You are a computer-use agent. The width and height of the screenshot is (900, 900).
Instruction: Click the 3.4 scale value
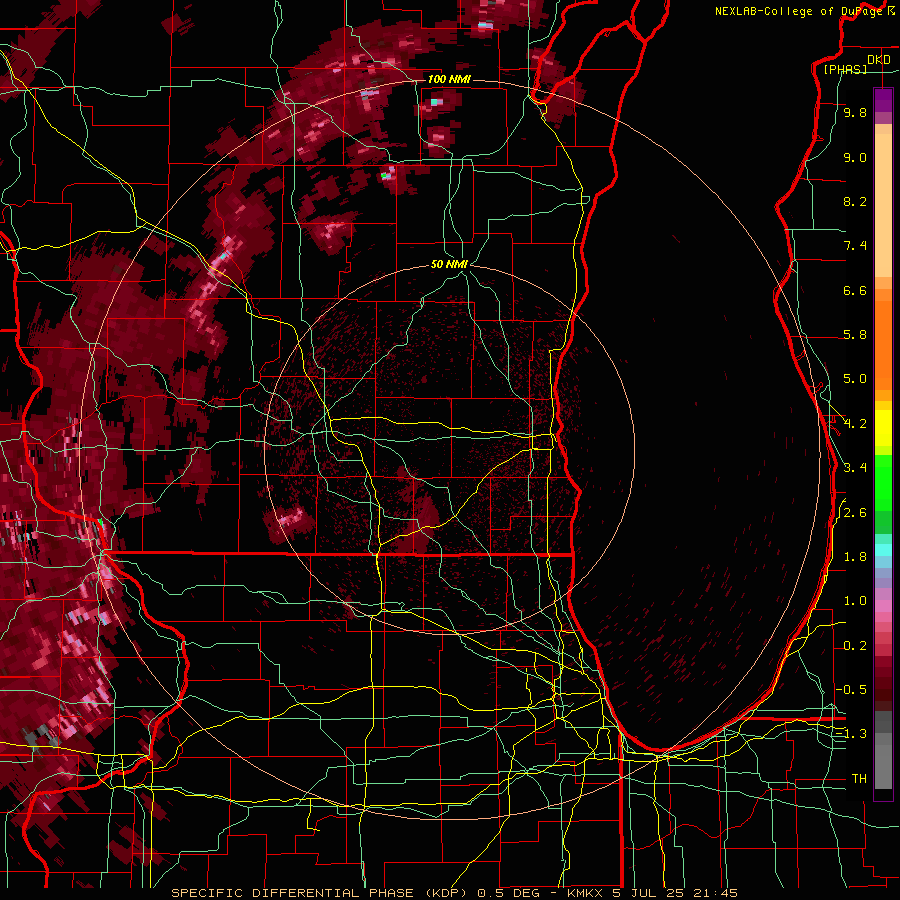(855, 468)
